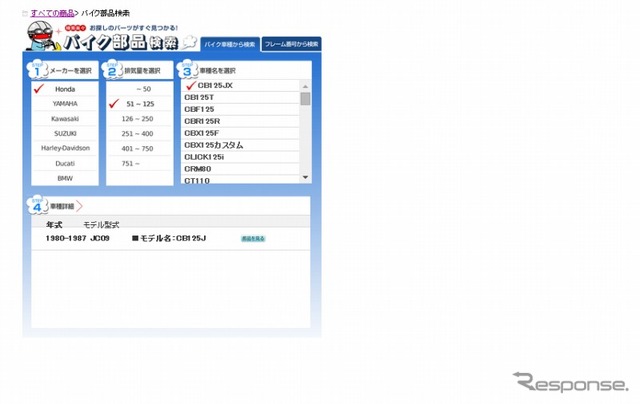
Task: Click the helmeted rider mascot icon
Action: coord(42,36)
